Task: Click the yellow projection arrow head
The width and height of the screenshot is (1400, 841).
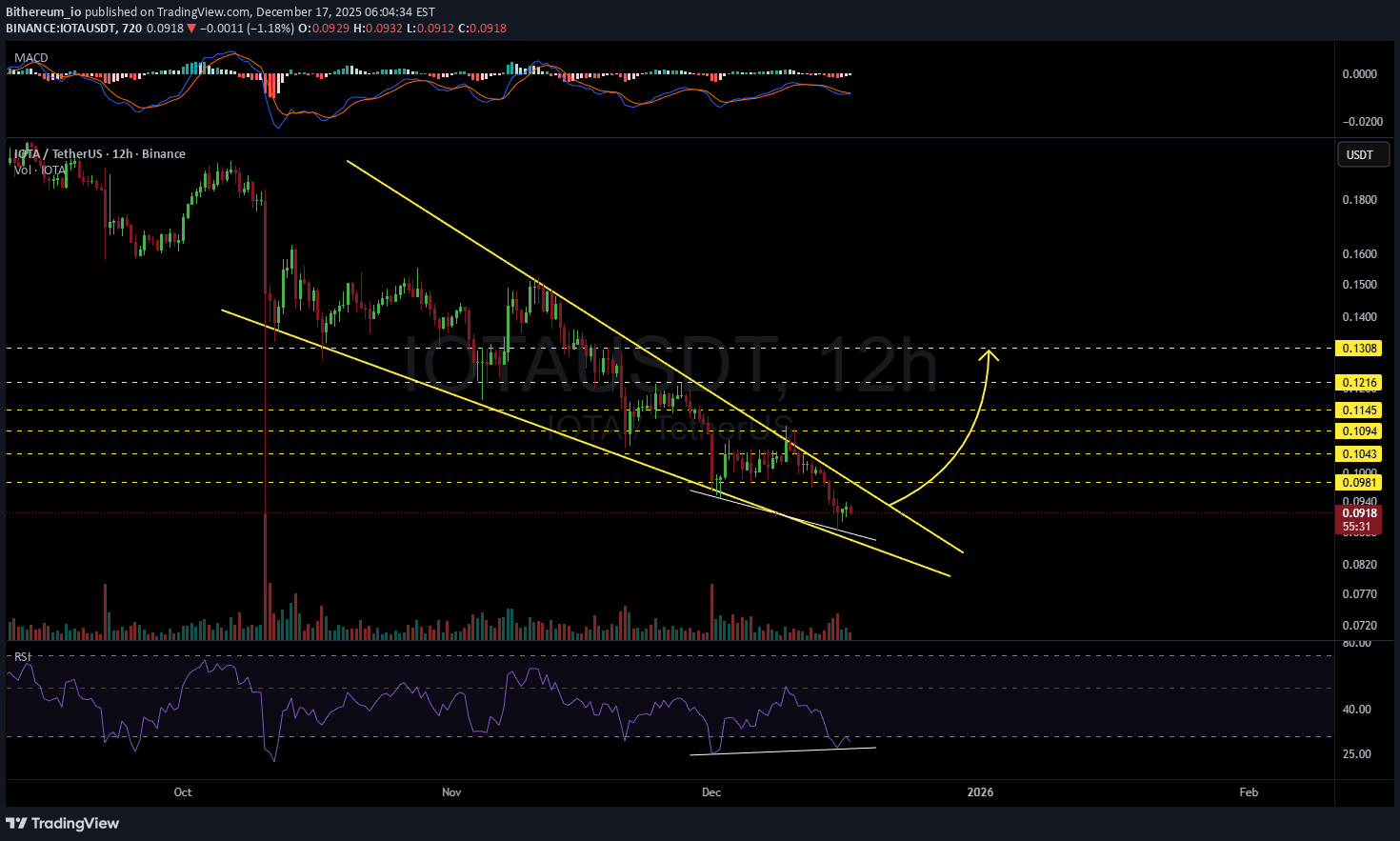Action: (990, 354)
